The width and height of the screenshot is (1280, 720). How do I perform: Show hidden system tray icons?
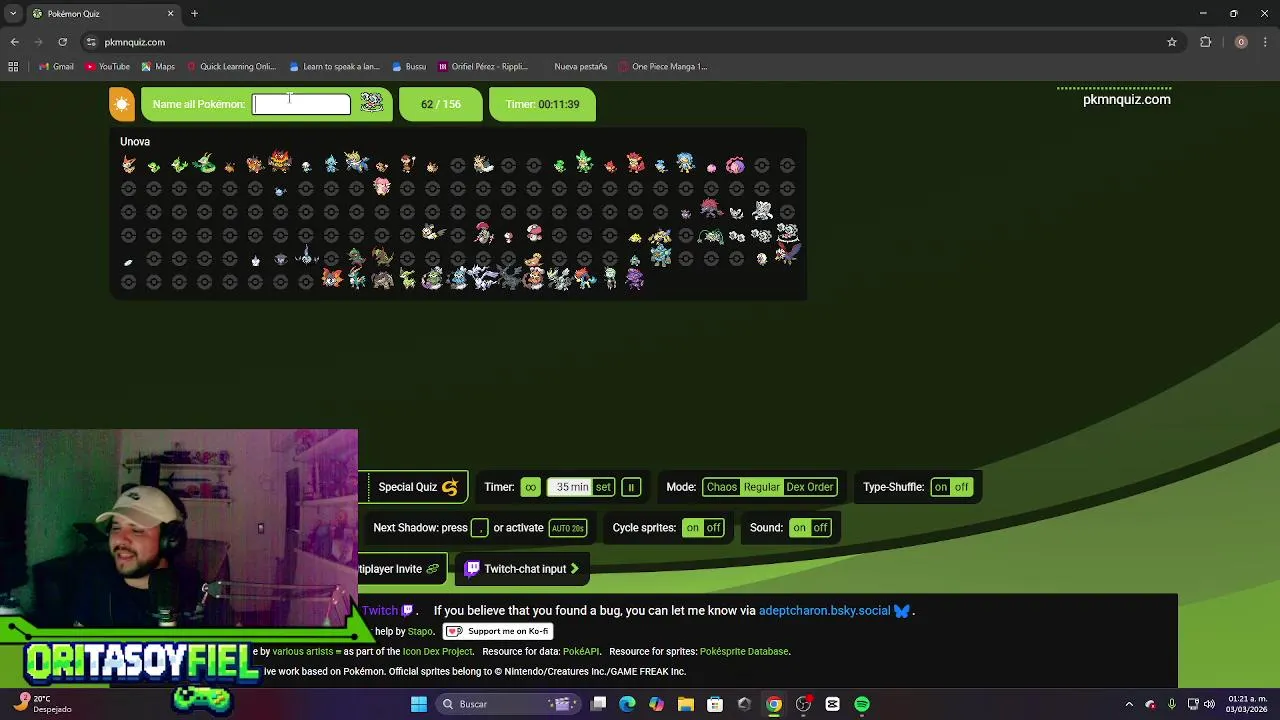click(x=1129, y=704)
